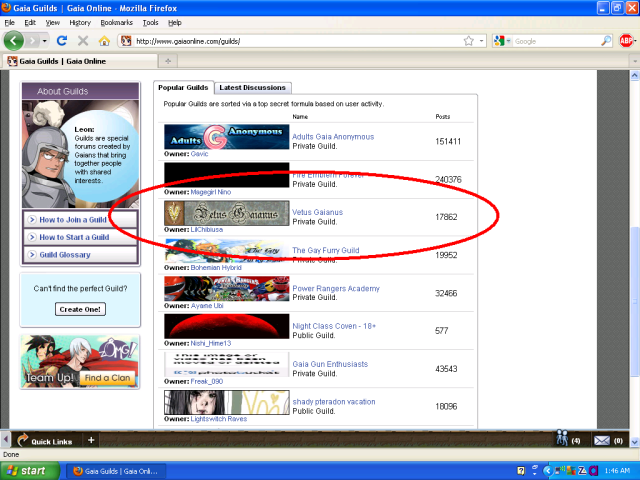Select the Gaia Guilds taskbar item
640x480 pixels.
tap(116, 471)
